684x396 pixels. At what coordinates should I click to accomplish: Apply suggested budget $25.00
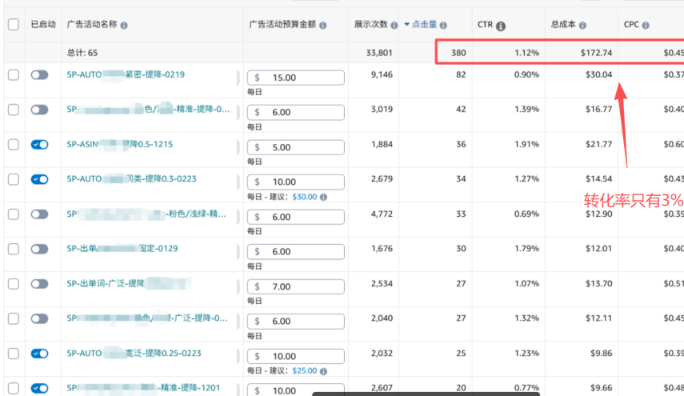(304, 371)
